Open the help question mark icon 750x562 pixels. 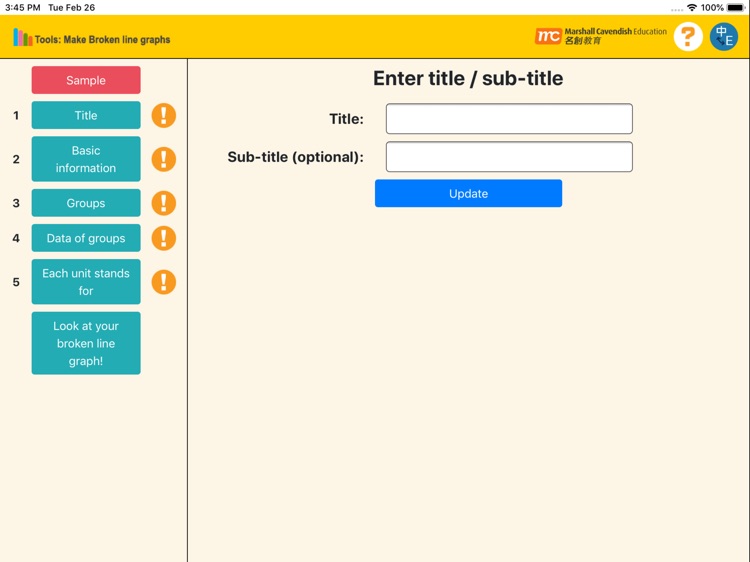688,36
